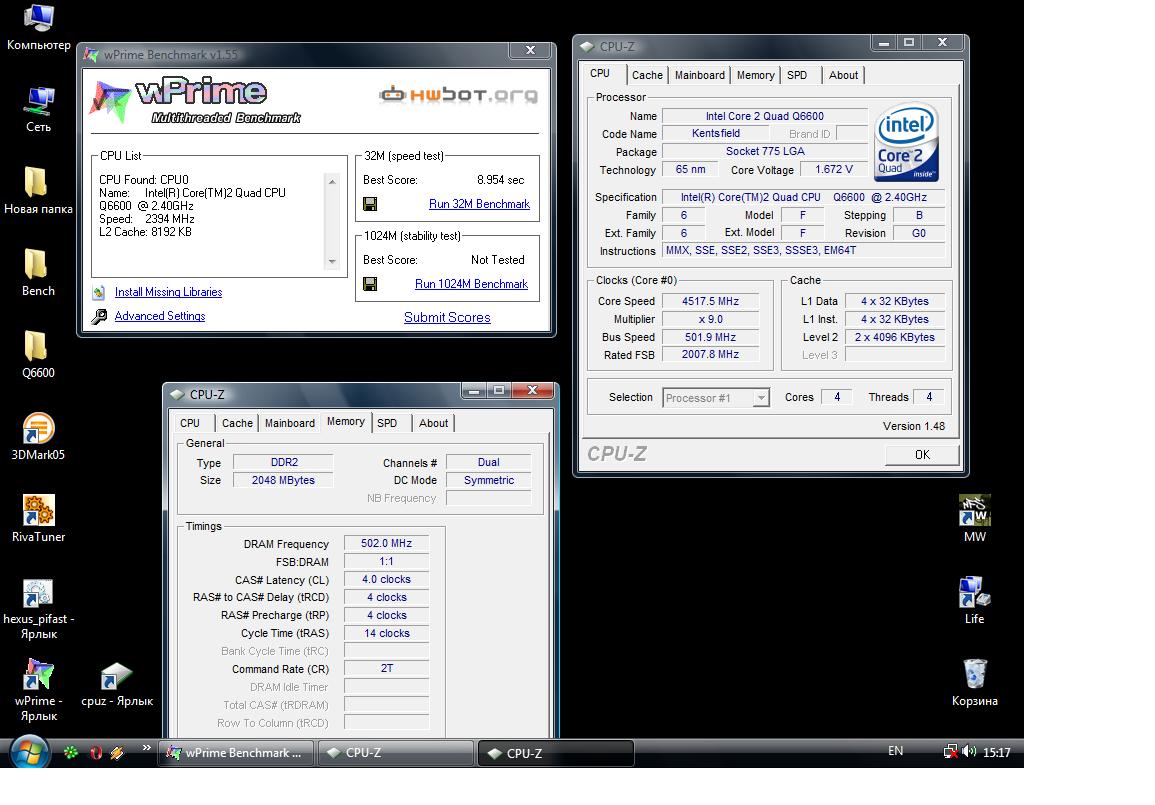Switch to About tab in lower CPU-Z window

433,423
